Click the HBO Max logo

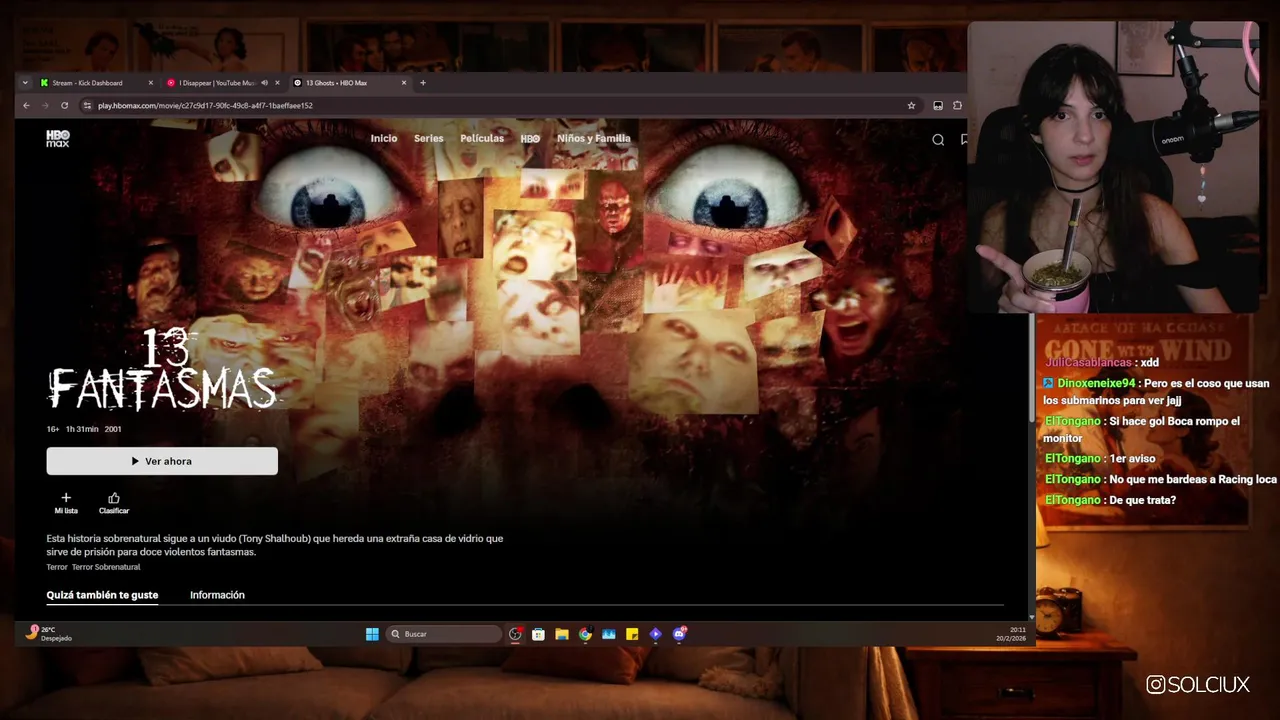(58, 139)
